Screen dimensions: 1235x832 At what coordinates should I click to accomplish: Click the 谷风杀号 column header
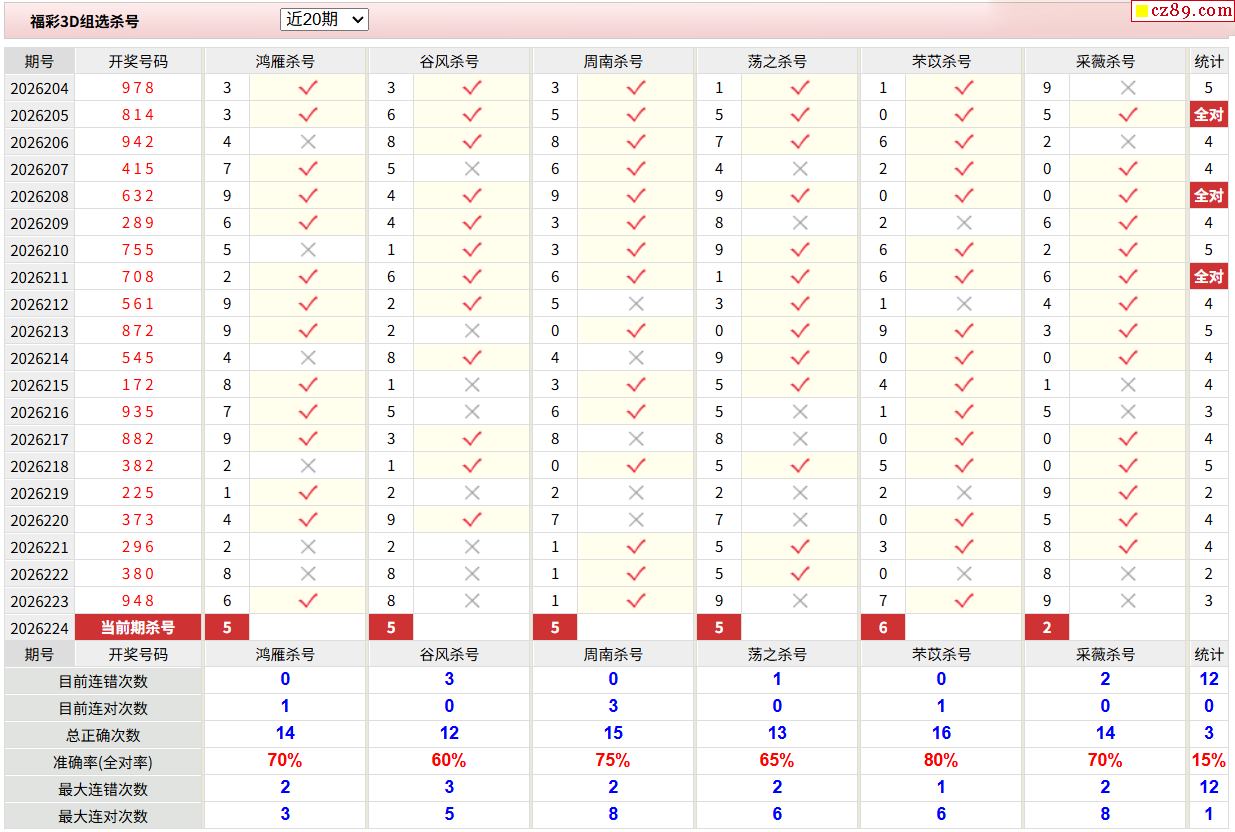tap(449, 61)
